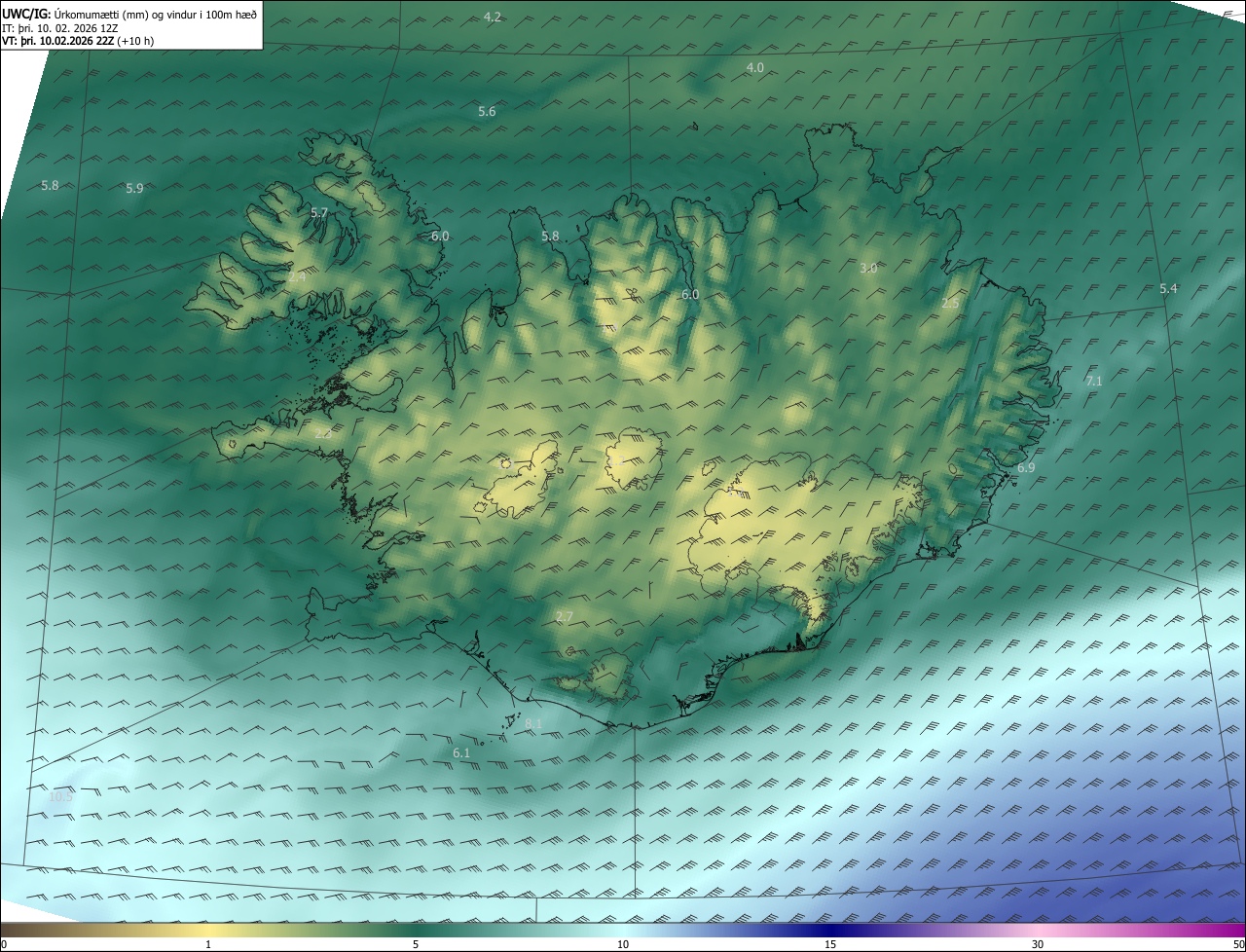Viewport: 1246px width, 952px height.
Task: Select the 5.9 precipitation value label
Action: [x=134, y=189]
